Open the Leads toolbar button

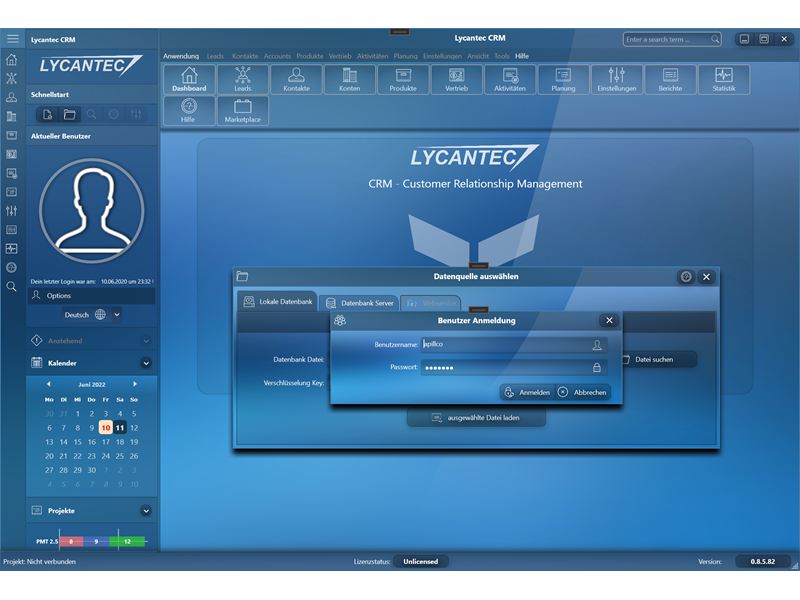click(243, 80)
